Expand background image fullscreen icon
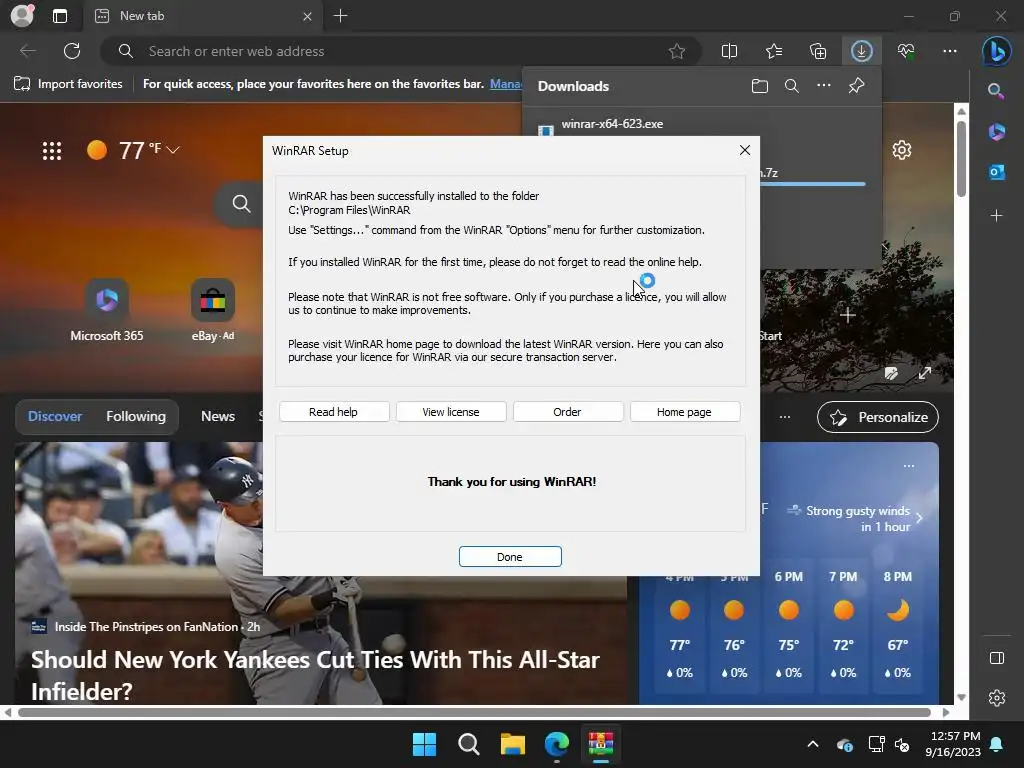Screen dimensions: 1024x768 (925, 374)
